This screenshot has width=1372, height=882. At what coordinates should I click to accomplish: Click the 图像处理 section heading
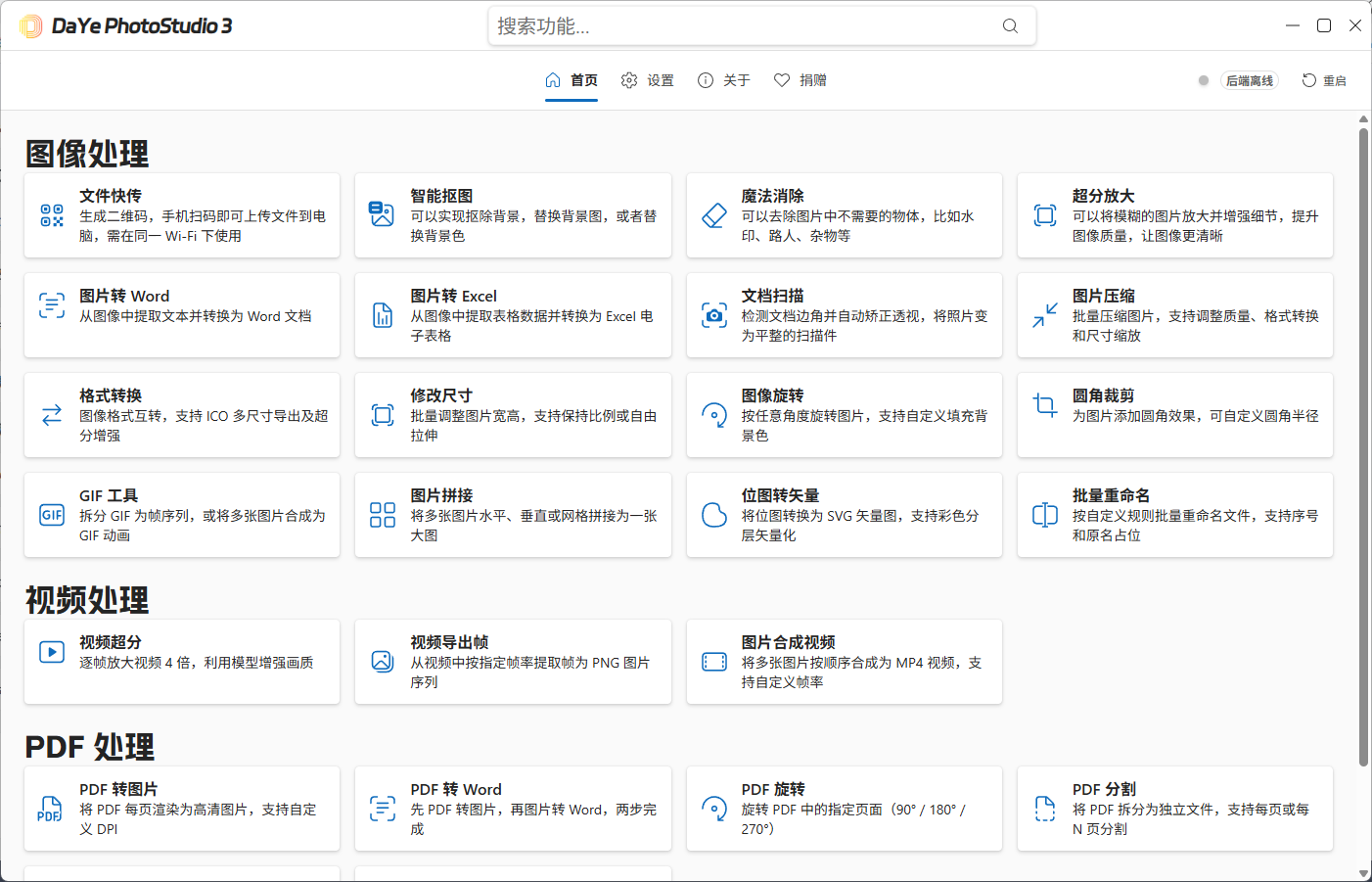coord(87,153)
